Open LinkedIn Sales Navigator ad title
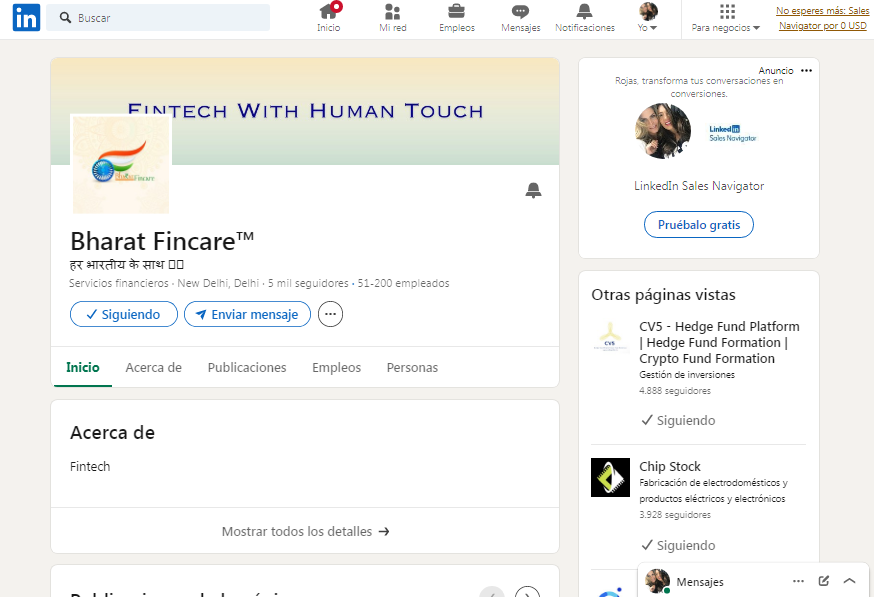Image resolution: width=874 pixels, height=597 pixels. pos(699,186)
